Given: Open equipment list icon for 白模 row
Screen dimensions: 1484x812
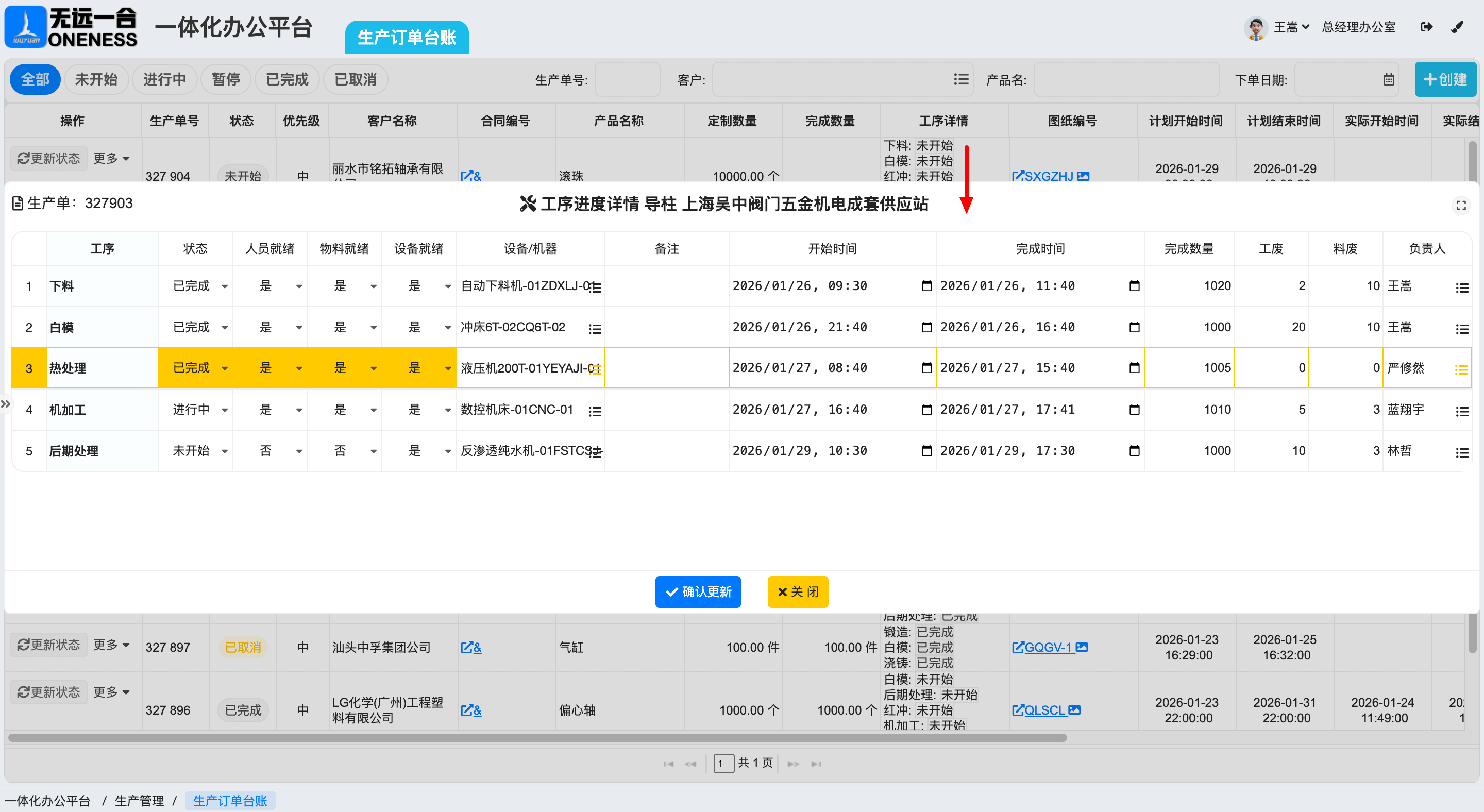Looking at the screenshot, I should coord(595,328).
